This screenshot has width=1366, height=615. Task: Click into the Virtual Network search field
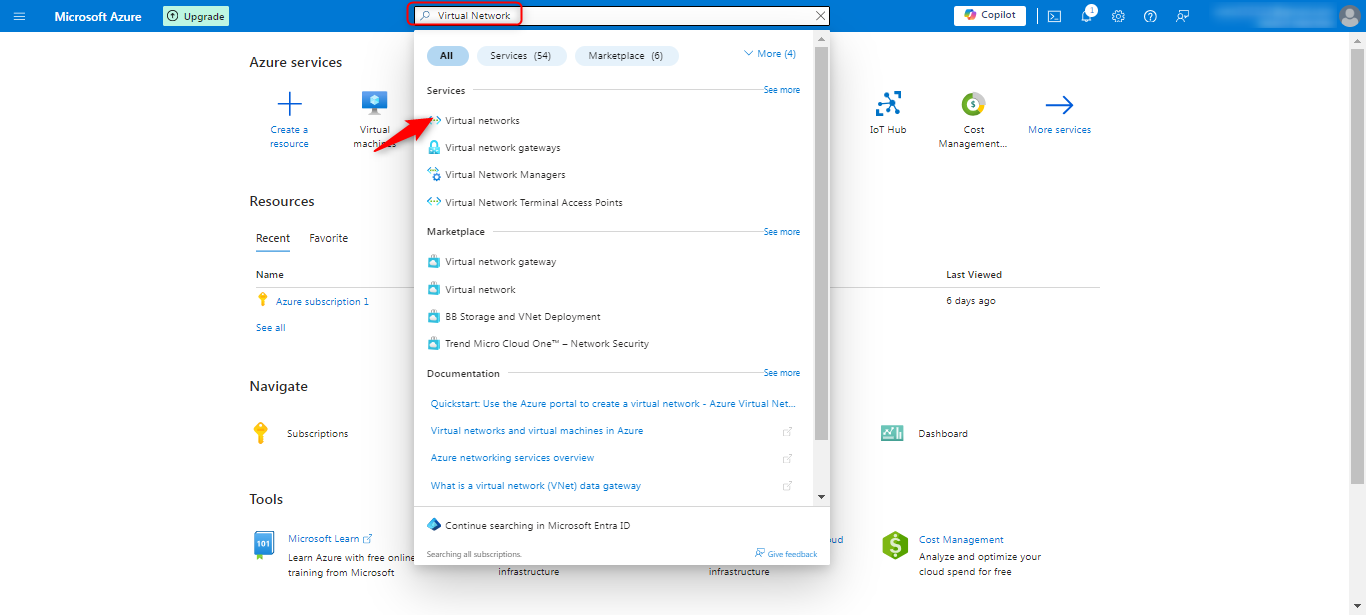point(619,16)
